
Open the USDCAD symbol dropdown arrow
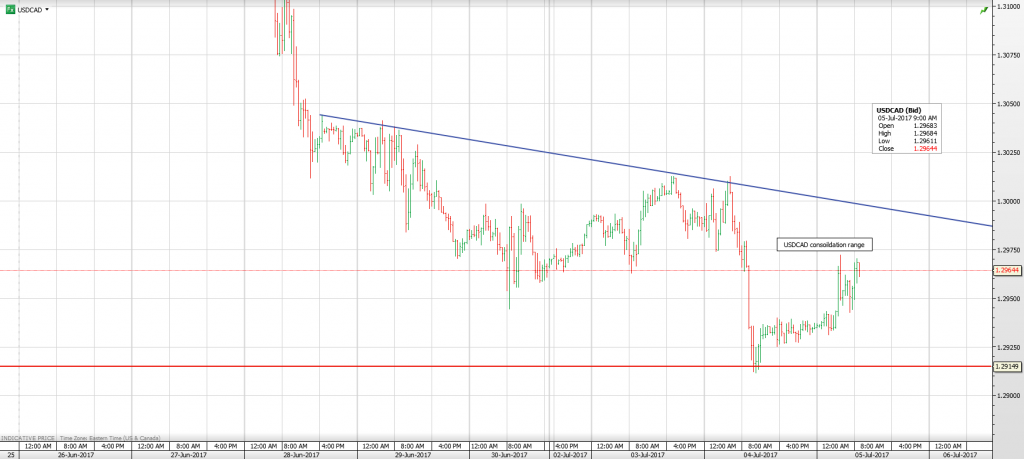(x=47, y=9)
